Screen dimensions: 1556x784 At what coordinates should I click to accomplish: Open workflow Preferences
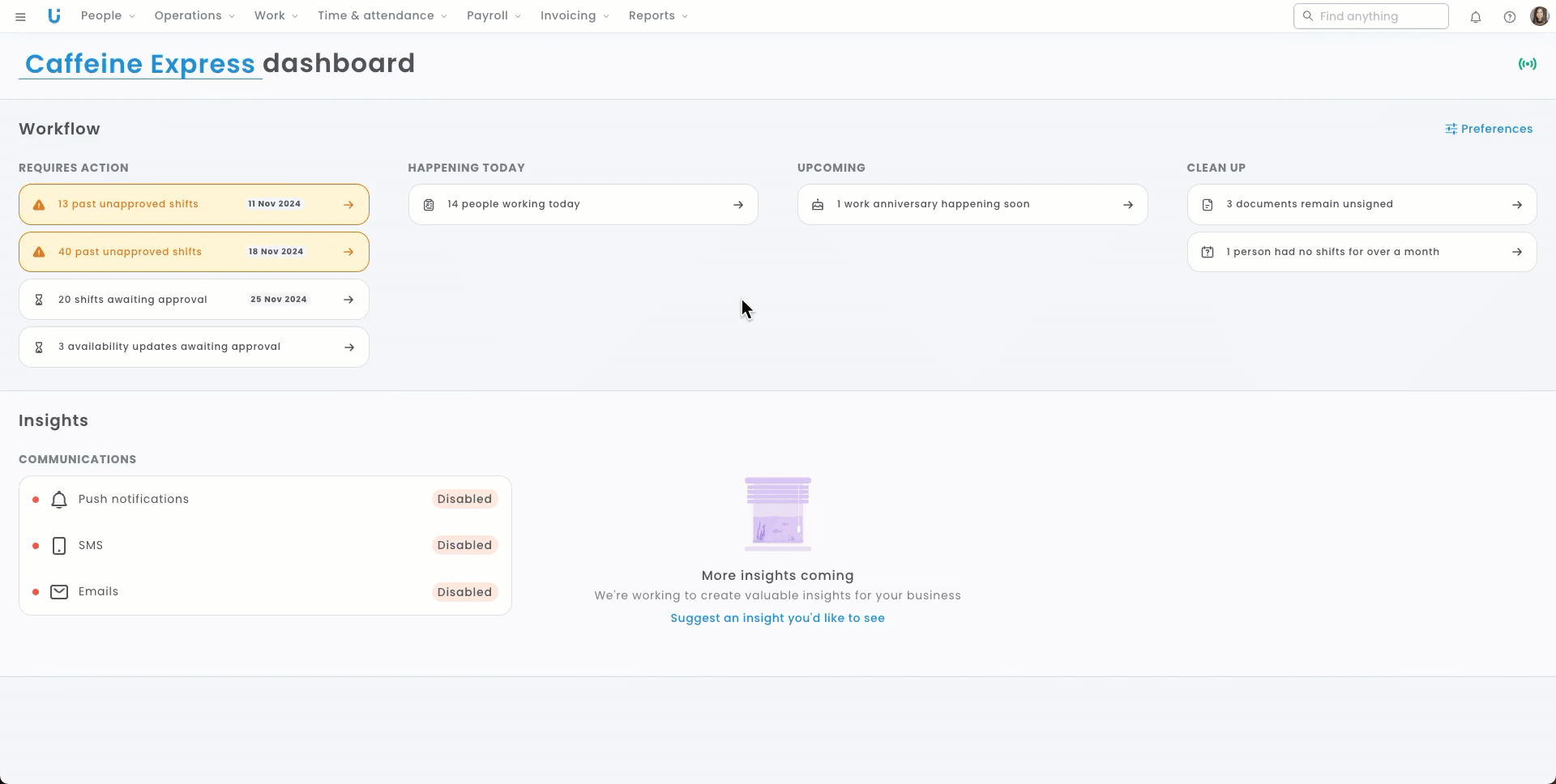point(1489,129)
